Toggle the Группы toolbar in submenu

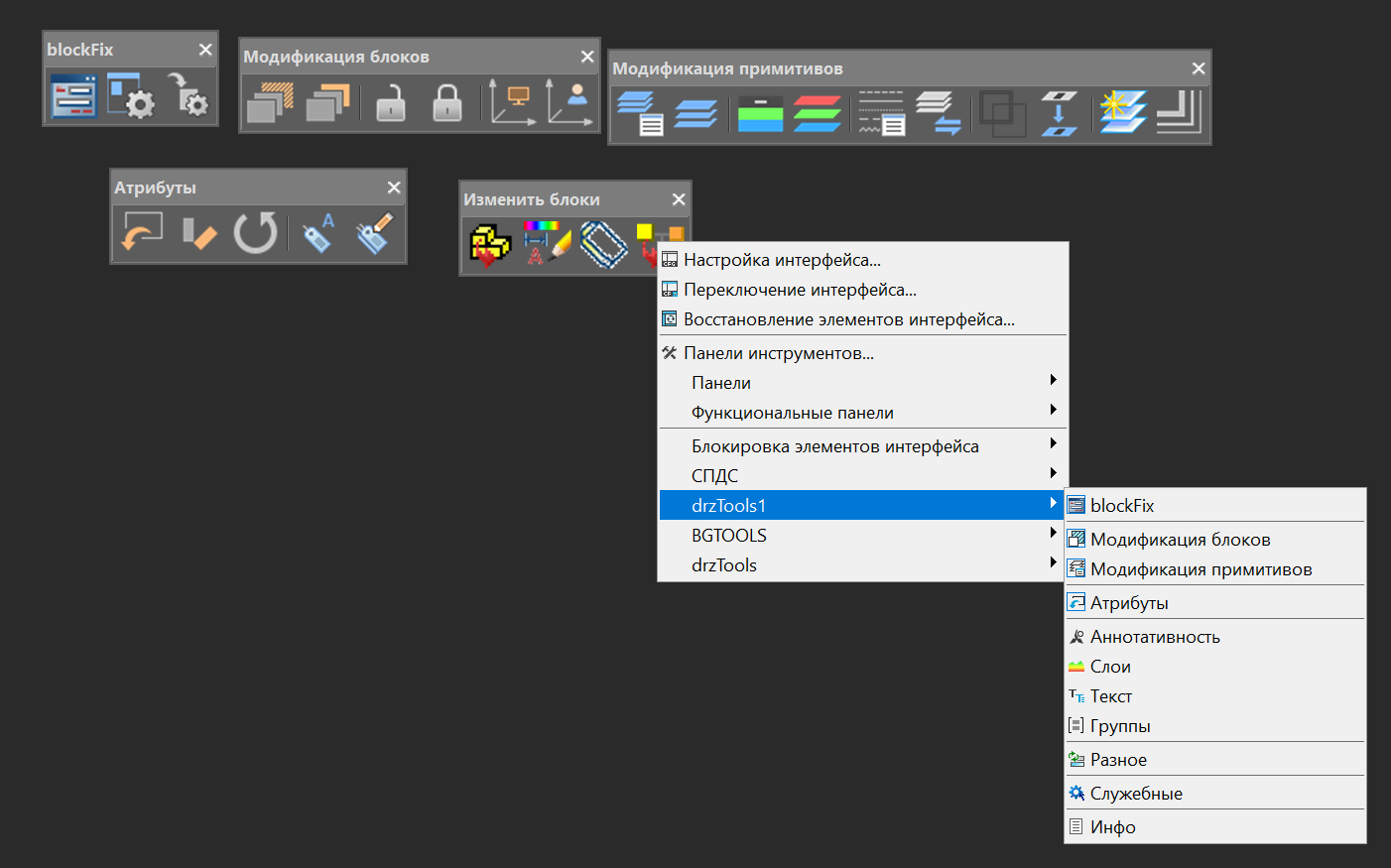[1215, 726]
